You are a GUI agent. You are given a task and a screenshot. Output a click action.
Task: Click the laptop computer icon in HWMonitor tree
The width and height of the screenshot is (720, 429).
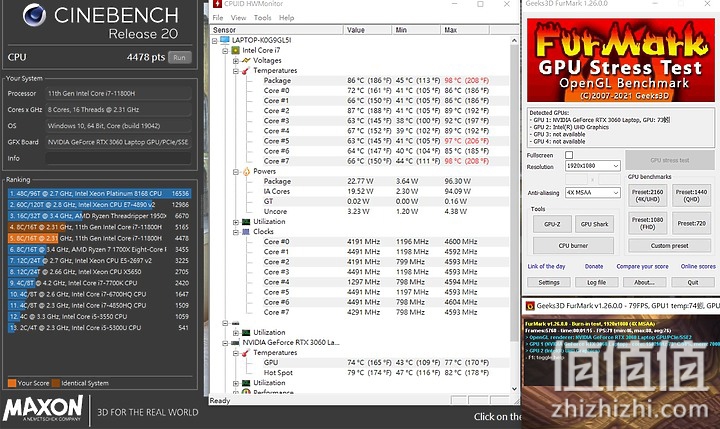tap(225, 40)
